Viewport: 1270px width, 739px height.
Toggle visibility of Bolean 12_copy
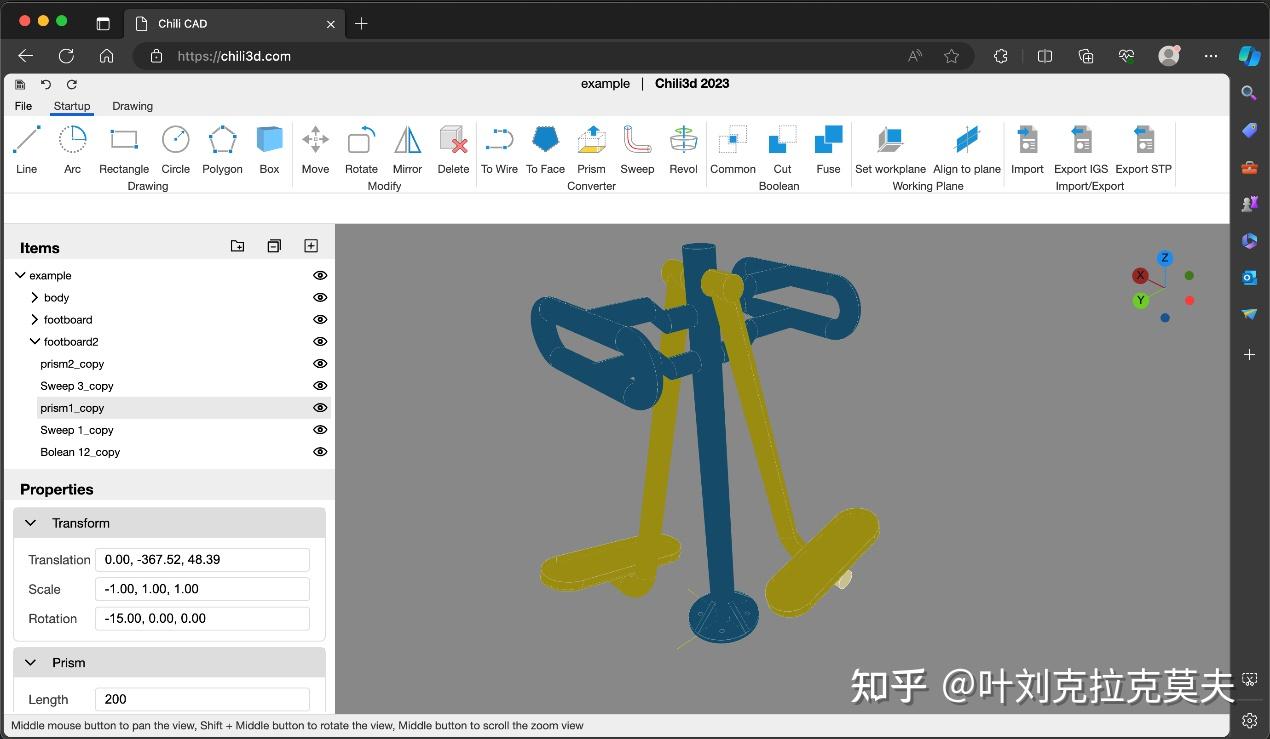319,451
